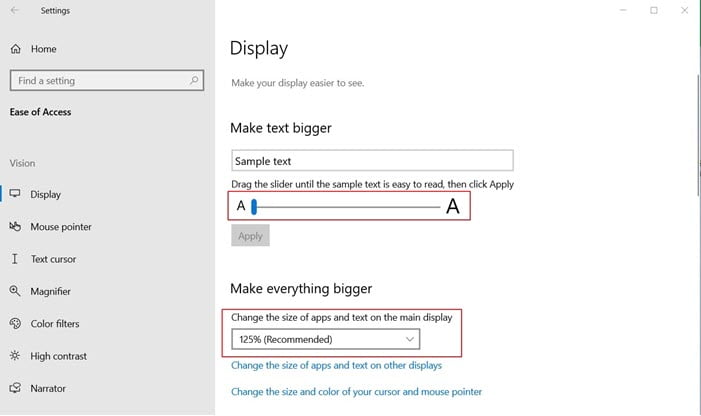Viewport: 701px width, 416px height.
Task: Open Color filters settings label
Action: click(x=55, y=324)
